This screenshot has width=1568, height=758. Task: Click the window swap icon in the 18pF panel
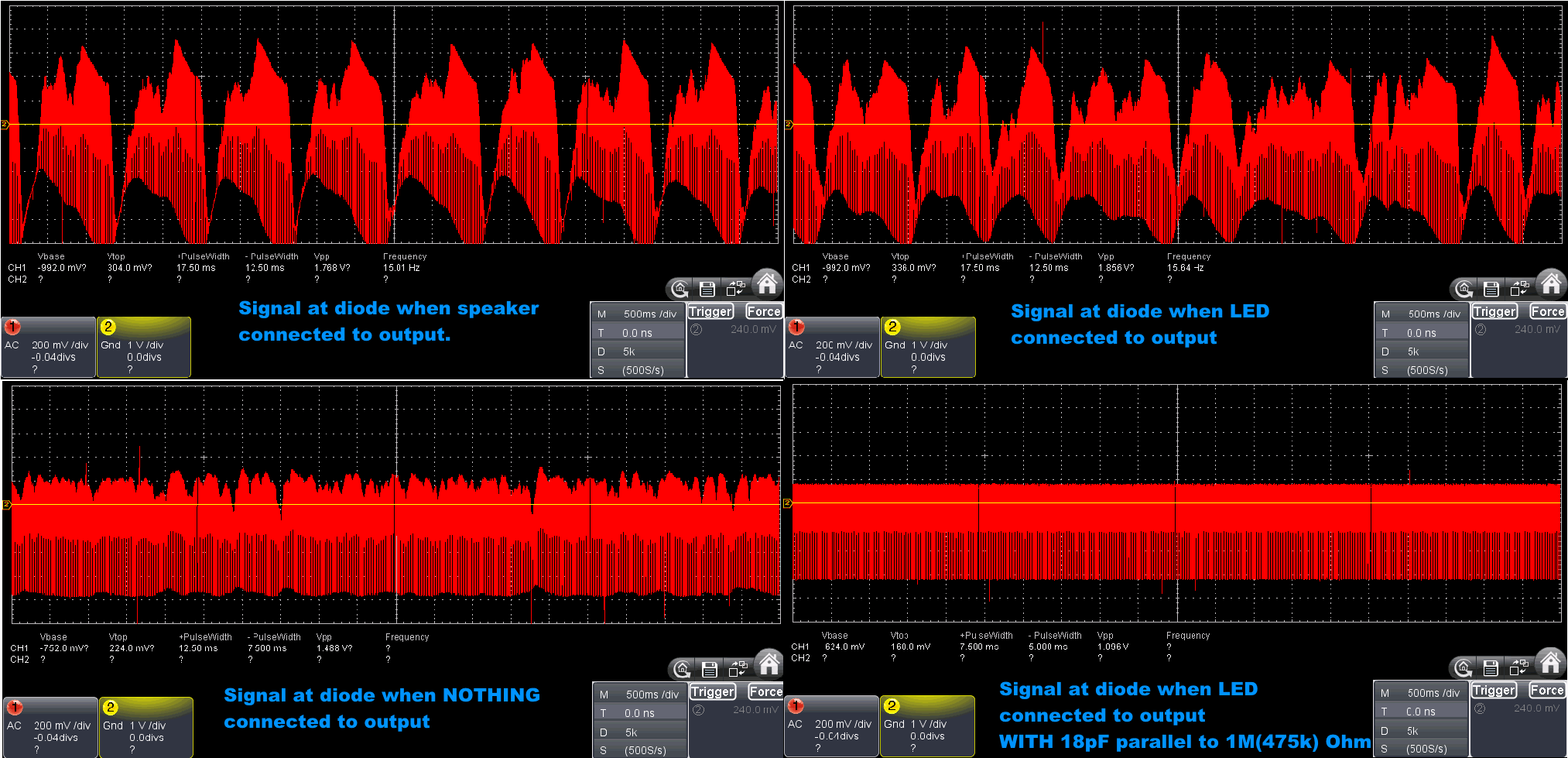1519,667
